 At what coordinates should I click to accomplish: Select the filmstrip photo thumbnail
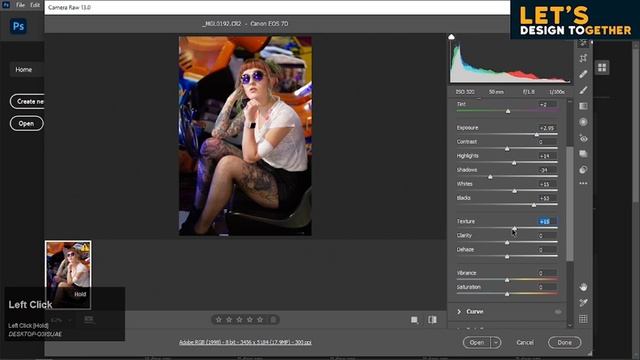(68, 275)
